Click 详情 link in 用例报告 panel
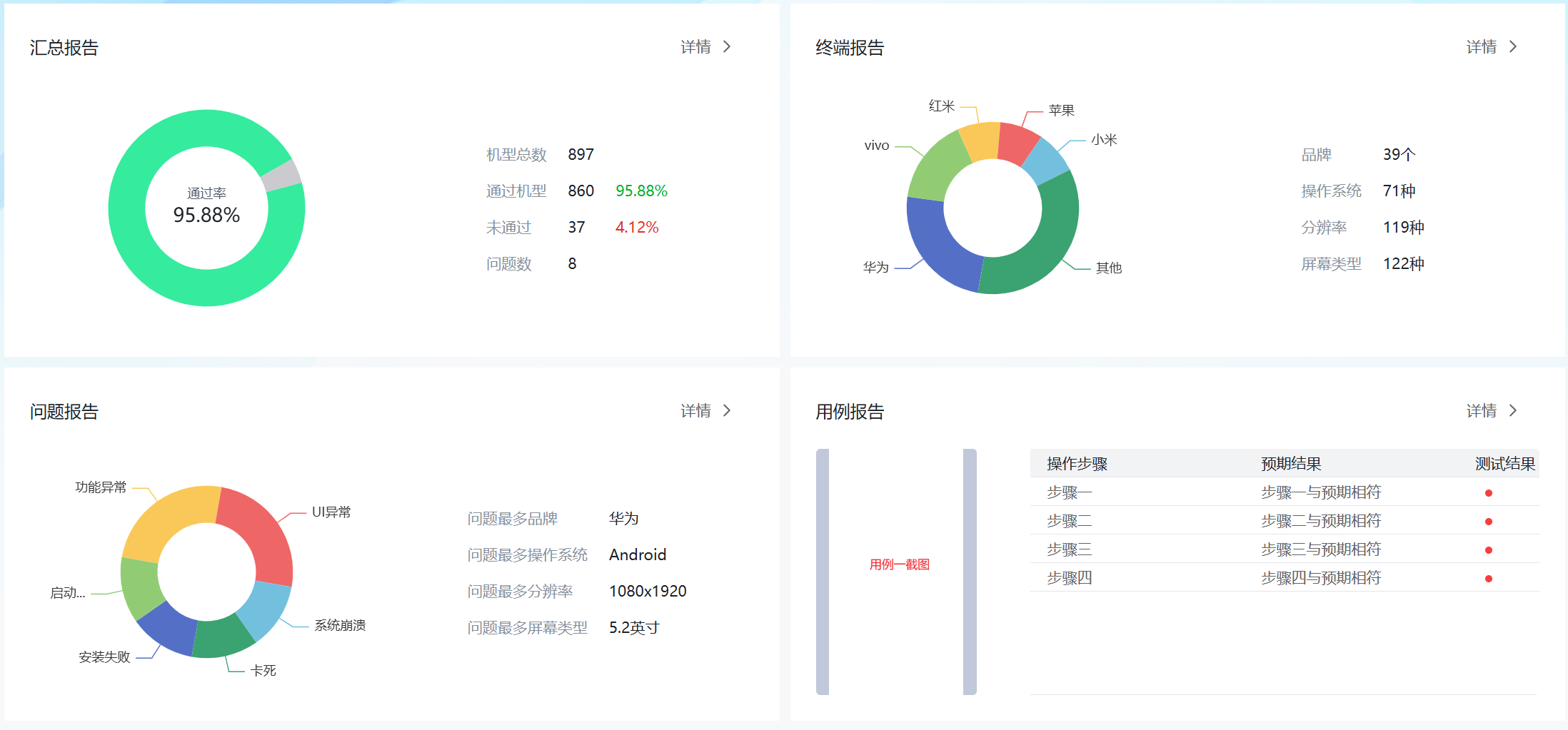 (x=1481, y=411)
